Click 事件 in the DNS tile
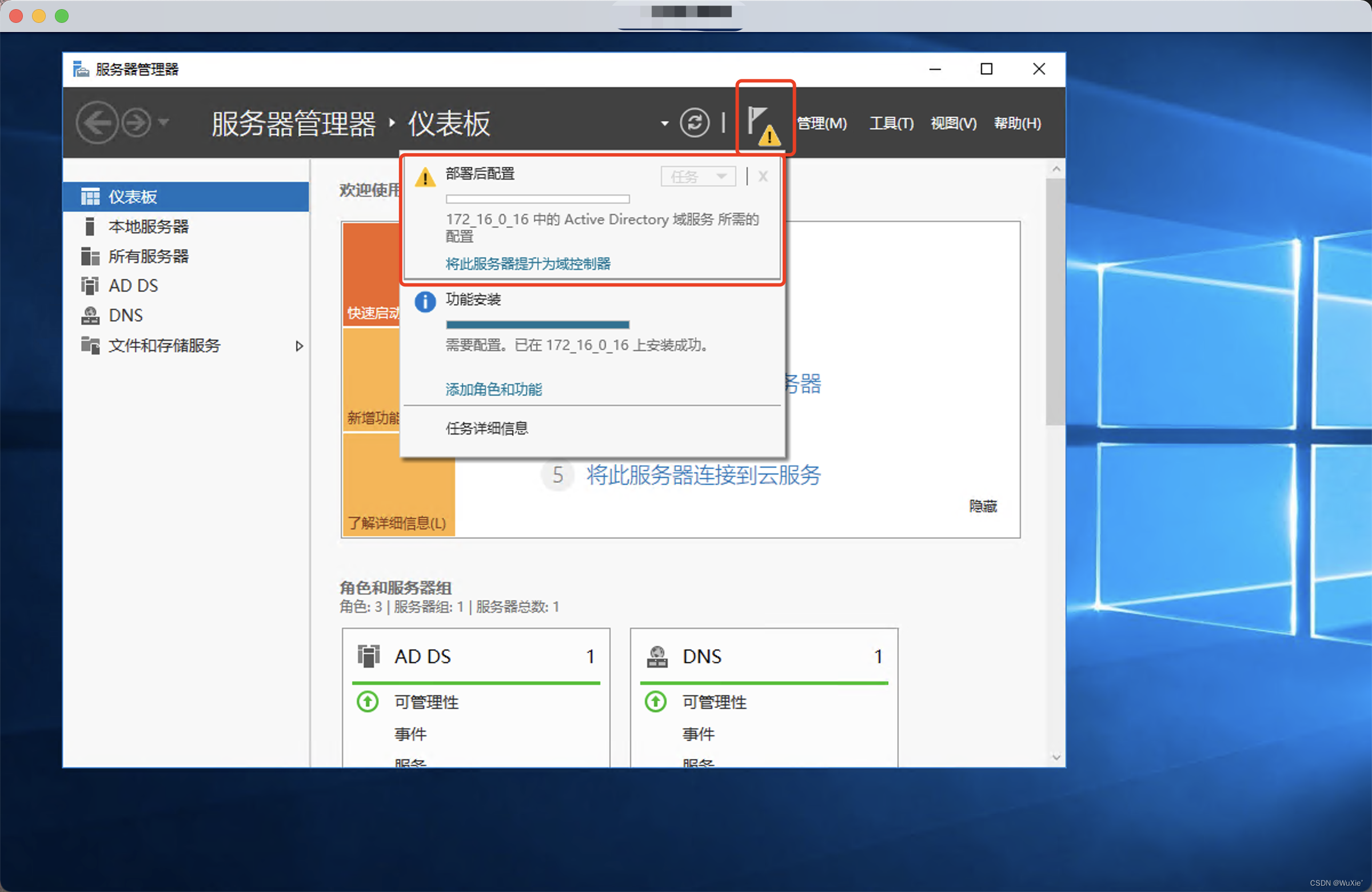This screenshot has width=1372, height=892. [x=698, y=734]
